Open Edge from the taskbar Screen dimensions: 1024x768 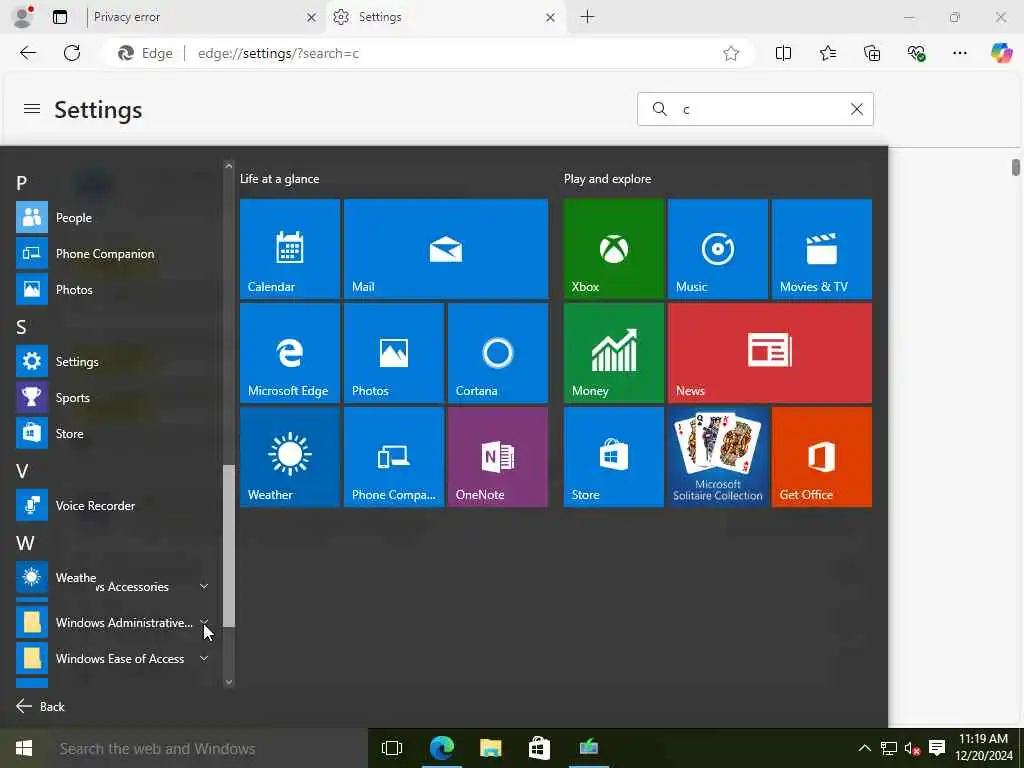tap(441, 748)
